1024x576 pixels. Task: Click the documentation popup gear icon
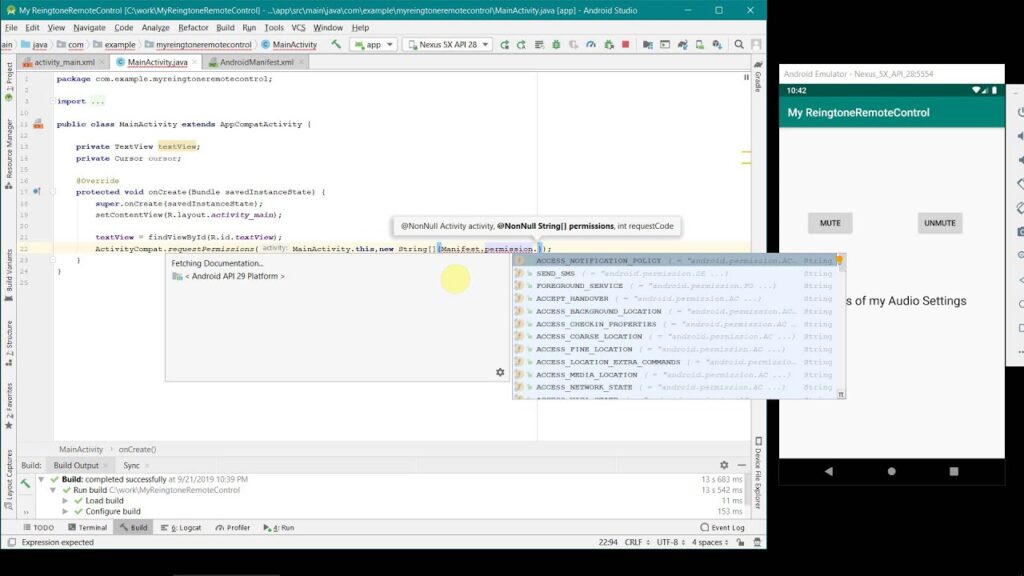(500, 372)
